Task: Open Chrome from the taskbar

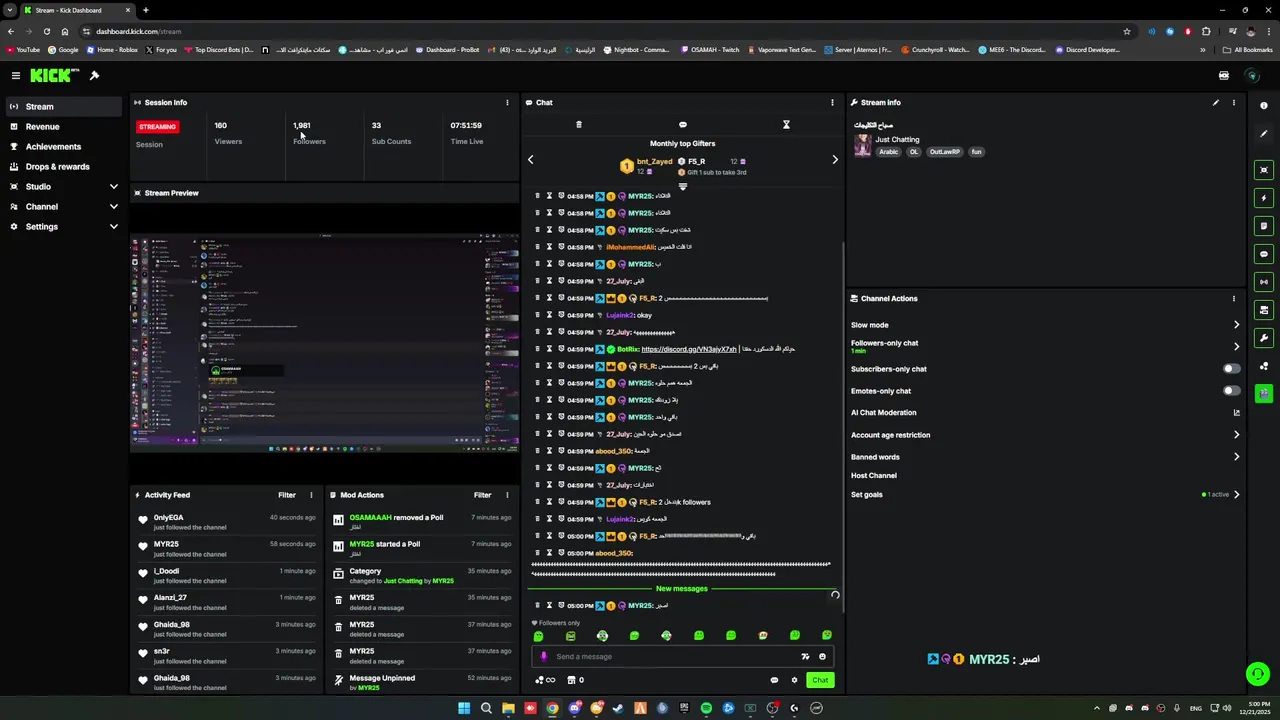Action: click(x=552, y=708)
